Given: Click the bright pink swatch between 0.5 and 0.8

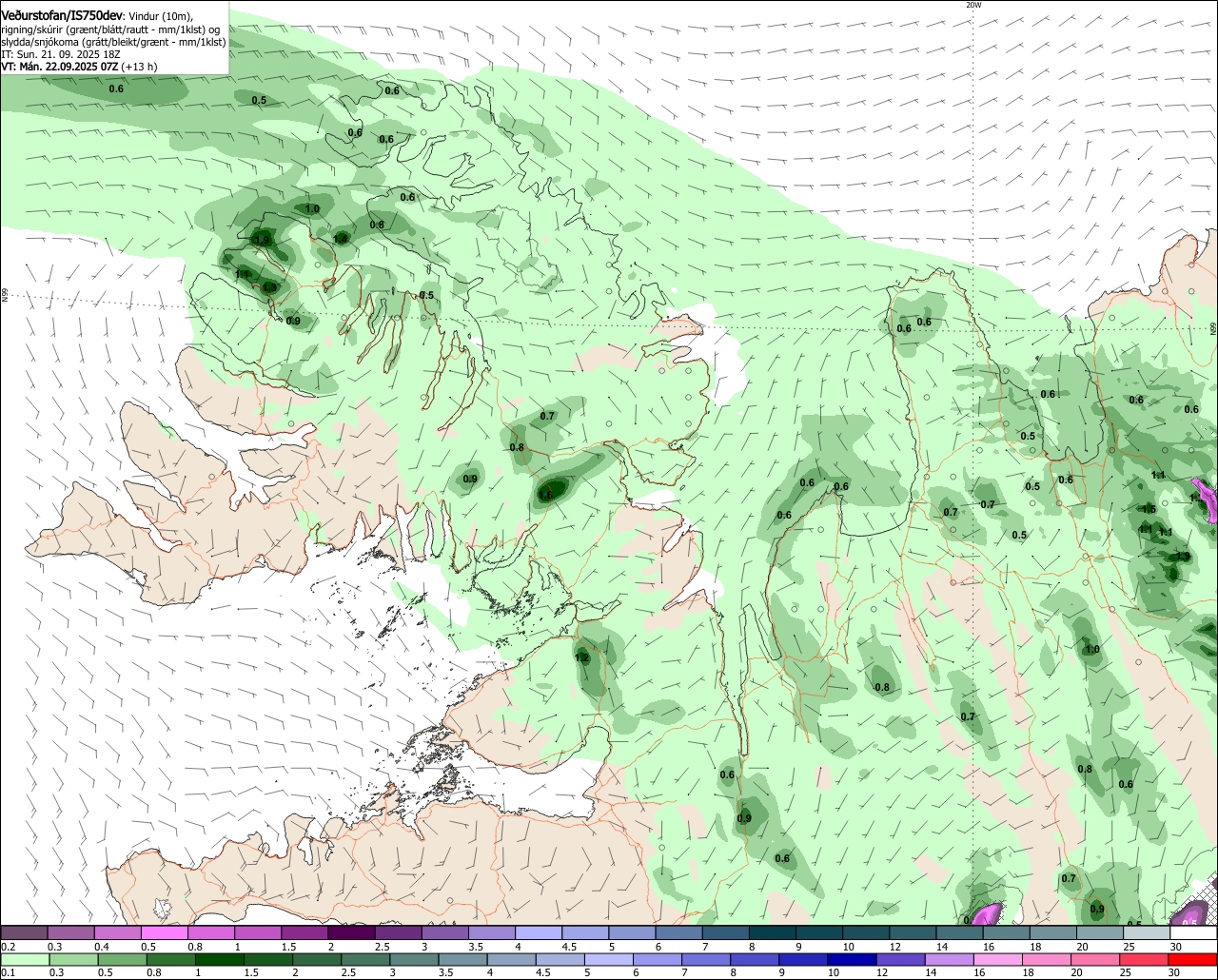Looking at the screenshot, I should point(167,932).
